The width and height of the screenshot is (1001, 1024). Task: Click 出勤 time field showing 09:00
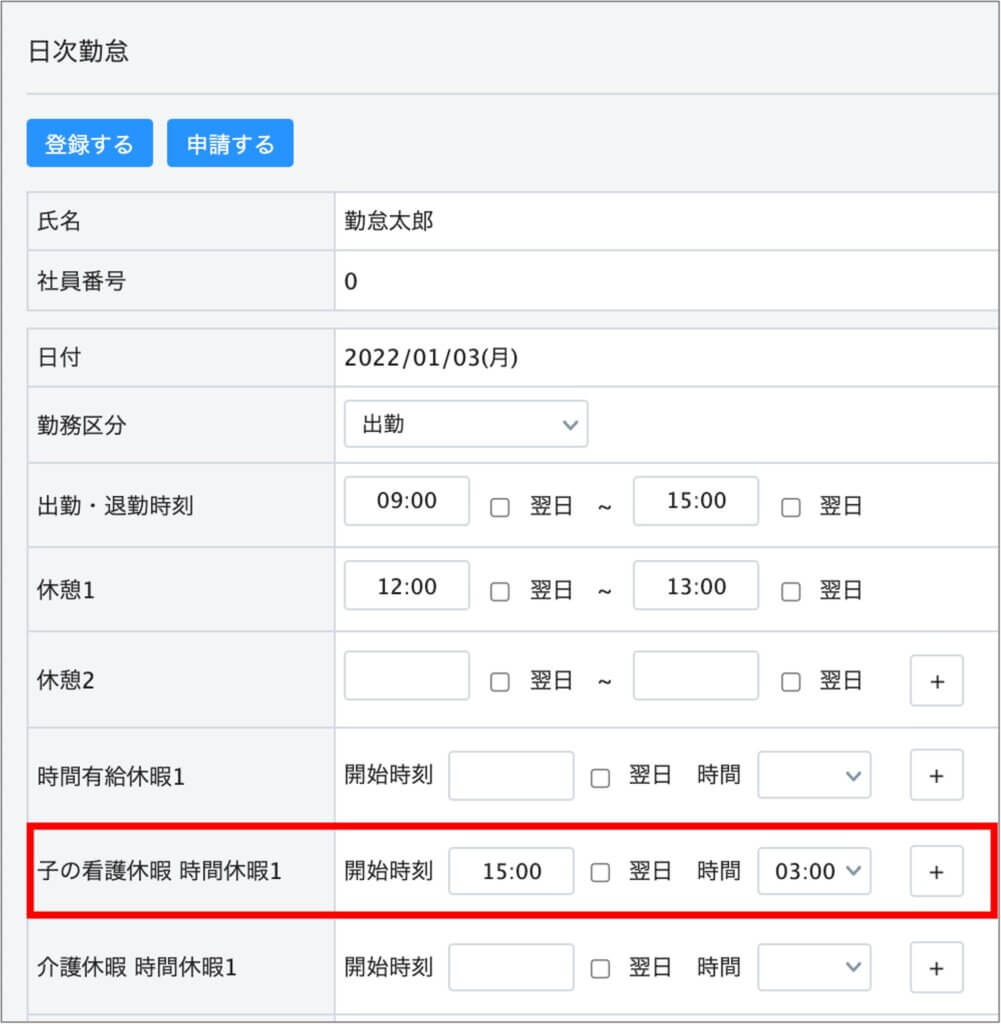pos(407,501)
